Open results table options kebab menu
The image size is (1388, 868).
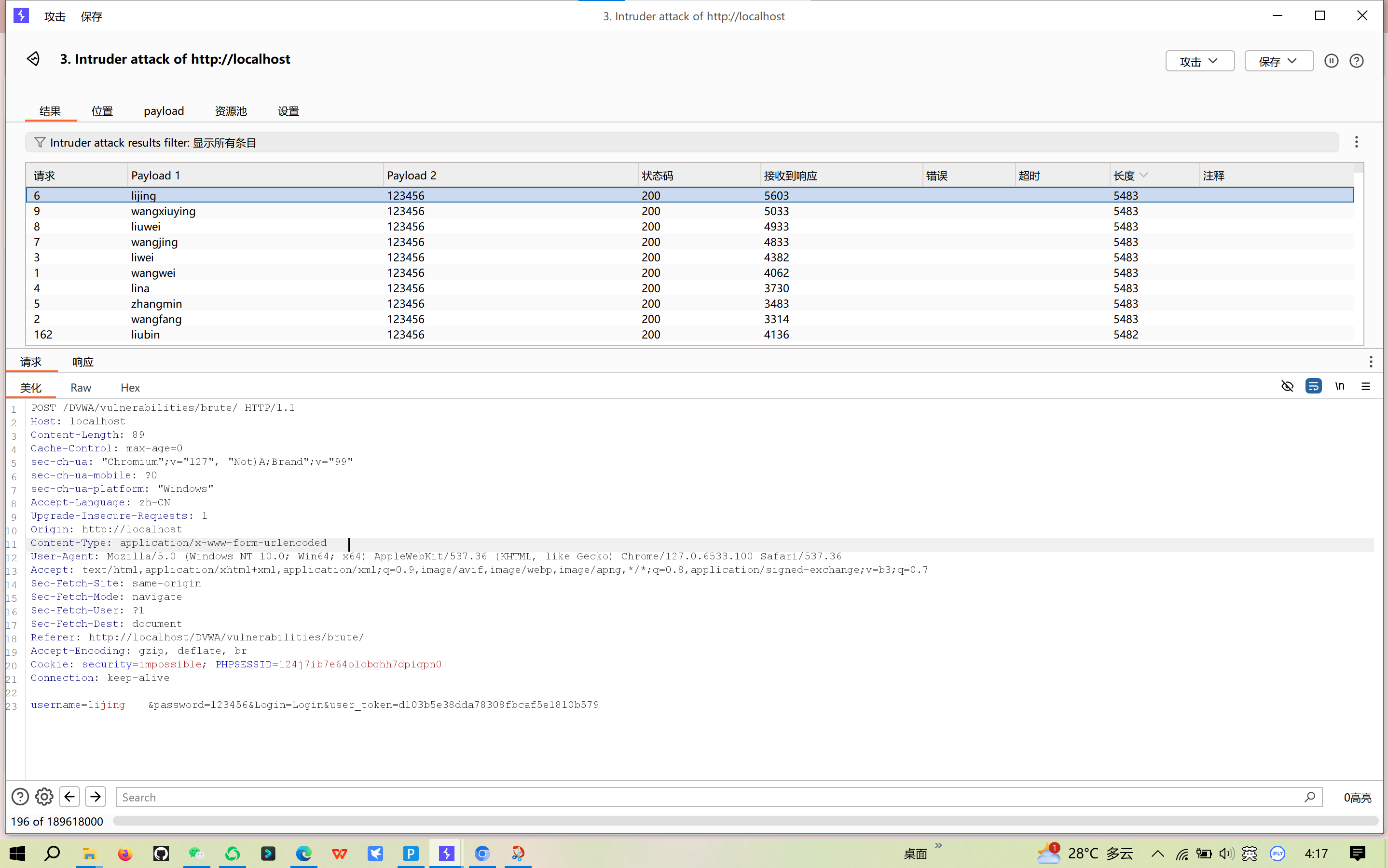1357,142
